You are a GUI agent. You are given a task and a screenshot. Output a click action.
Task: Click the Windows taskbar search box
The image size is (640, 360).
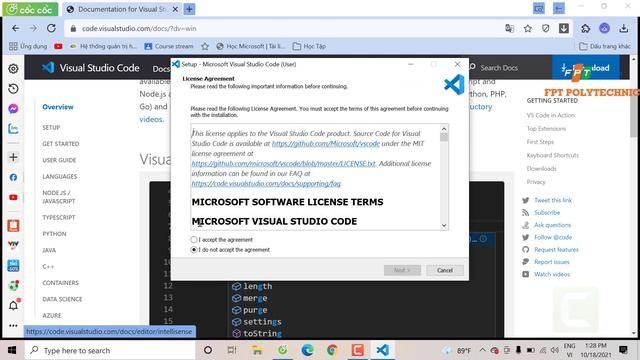[x=110, y=350]
